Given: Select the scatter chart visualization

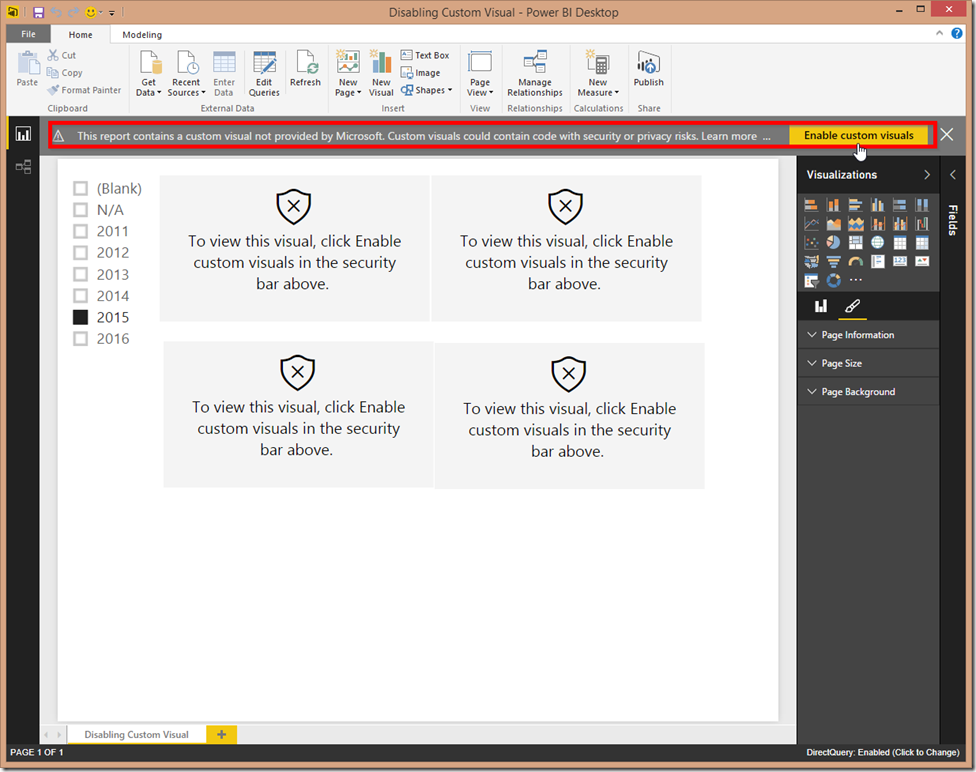Looking at the screenshot, I should click(x=811, y=242).
